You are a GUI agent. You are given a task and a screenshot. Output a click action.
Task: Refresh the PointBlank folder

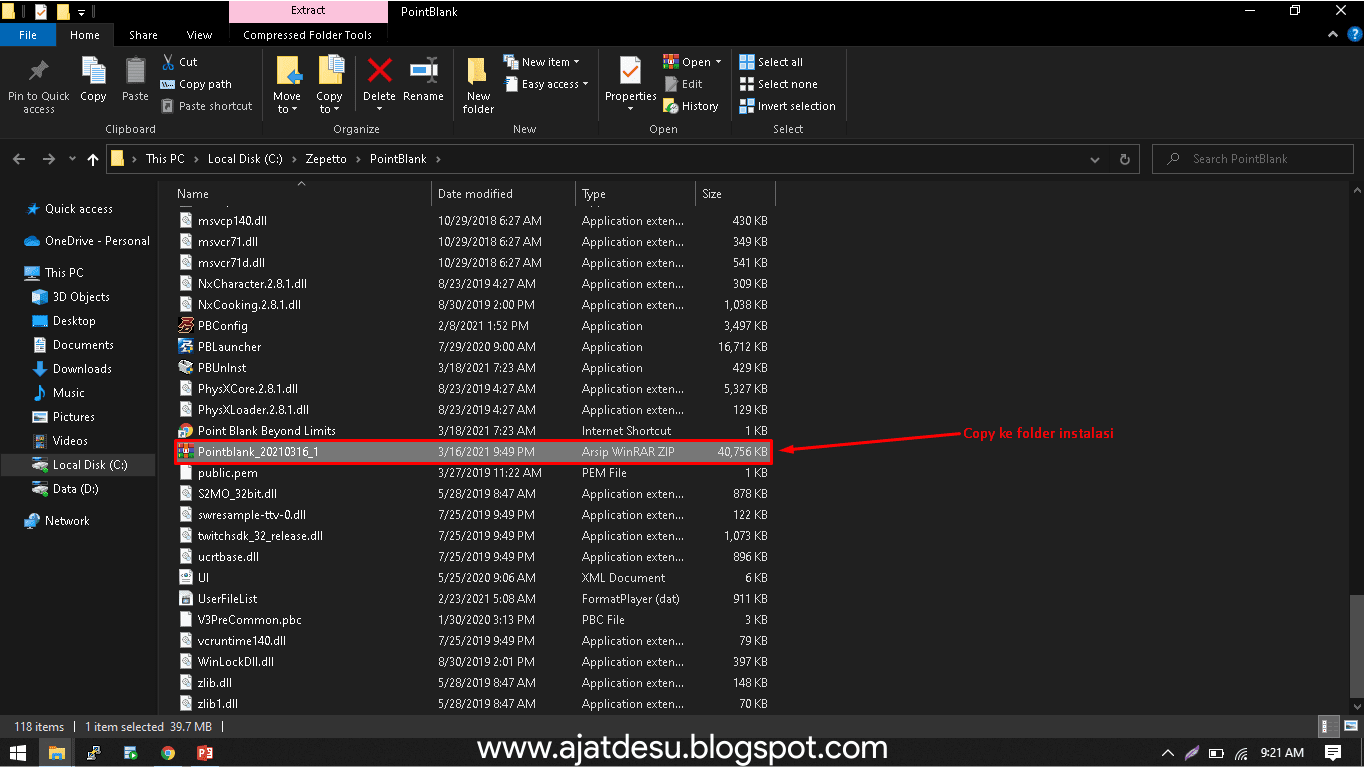coord(1125,159)
